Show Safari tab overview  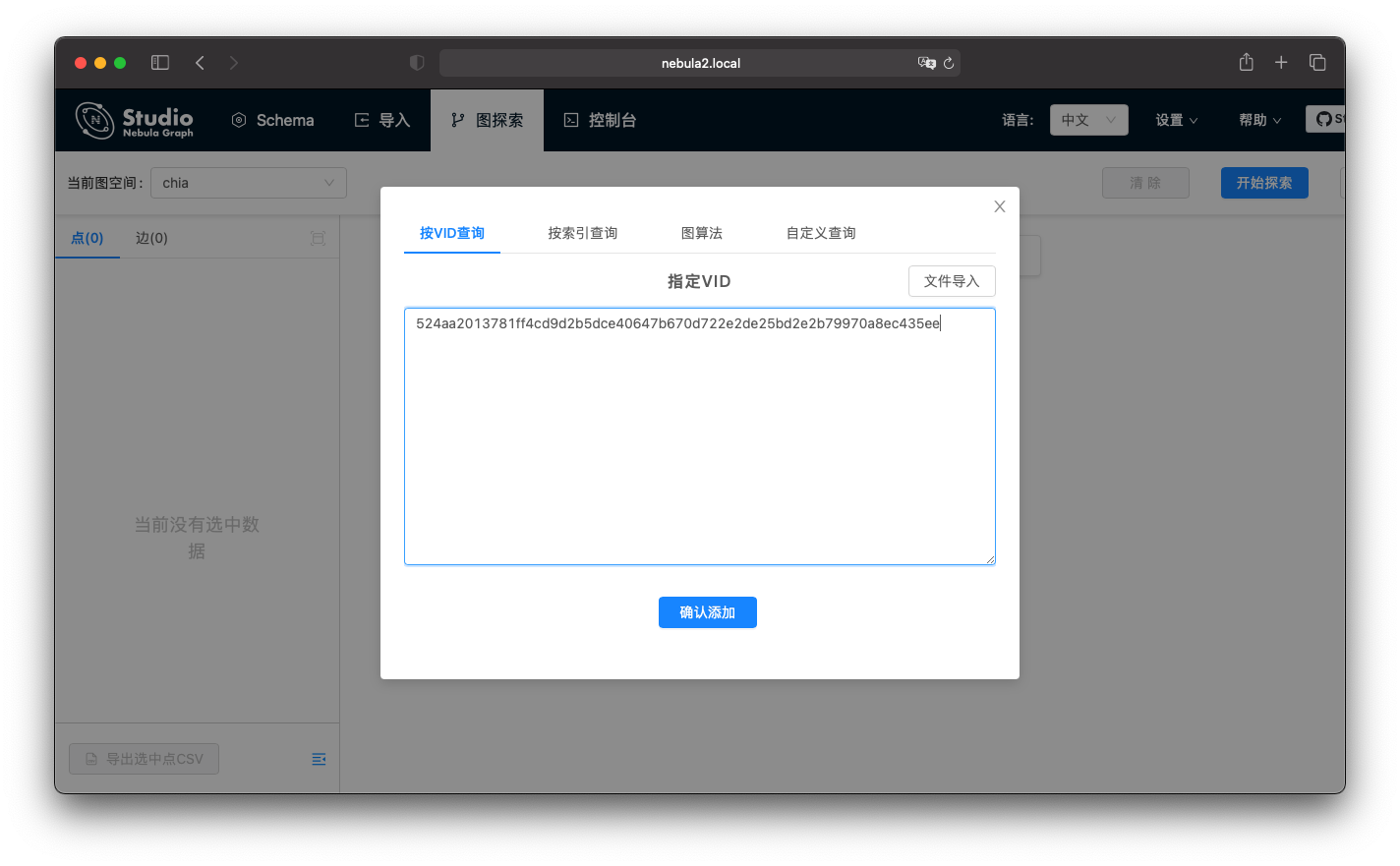[x=1317, y=63]
